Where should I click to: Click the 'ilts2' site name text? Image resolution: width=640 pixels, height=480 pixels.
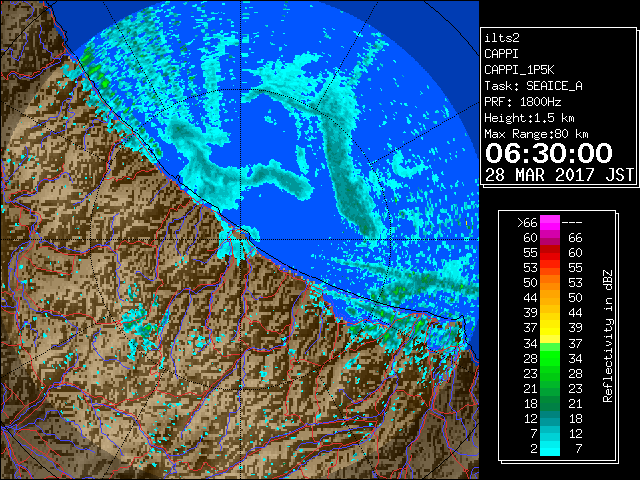(502, 38)
